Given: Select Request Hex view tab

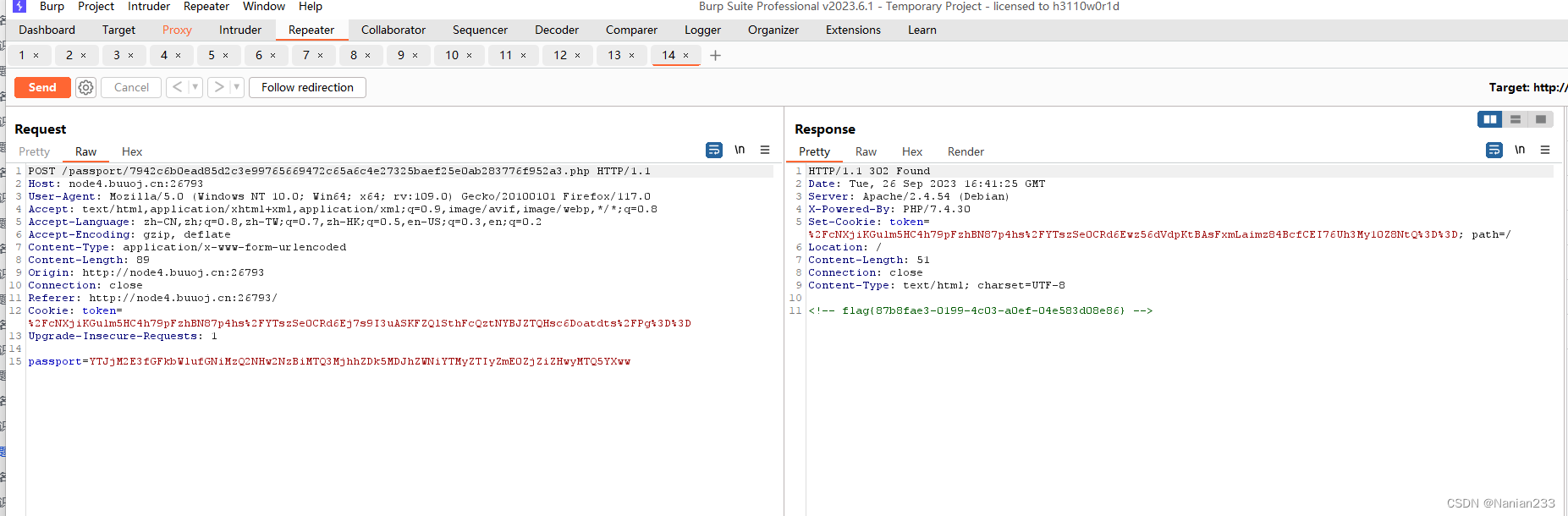Looking at the screenshot, I should coord(132,151).
